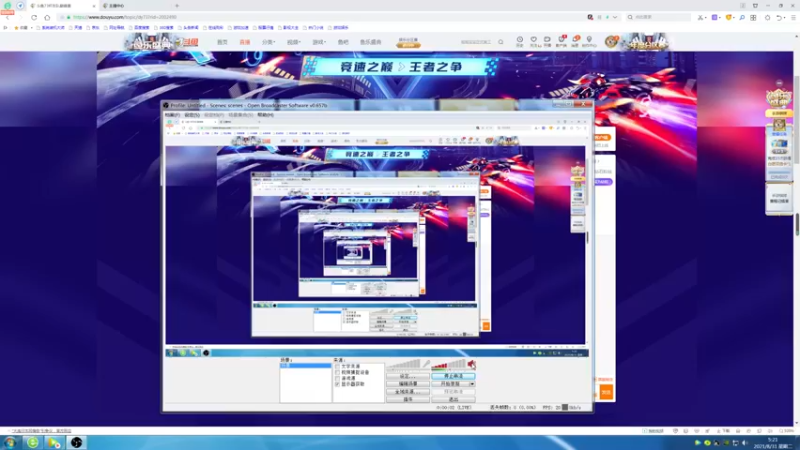
Task: Click the 插件 button in OBS
Action: coord(408,399)
